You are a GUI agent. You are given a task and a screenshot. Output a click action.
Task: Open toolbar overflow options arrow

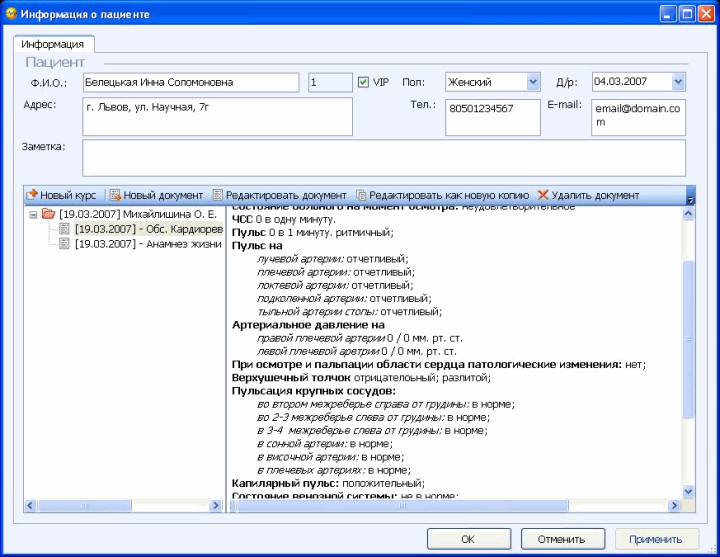689,199
